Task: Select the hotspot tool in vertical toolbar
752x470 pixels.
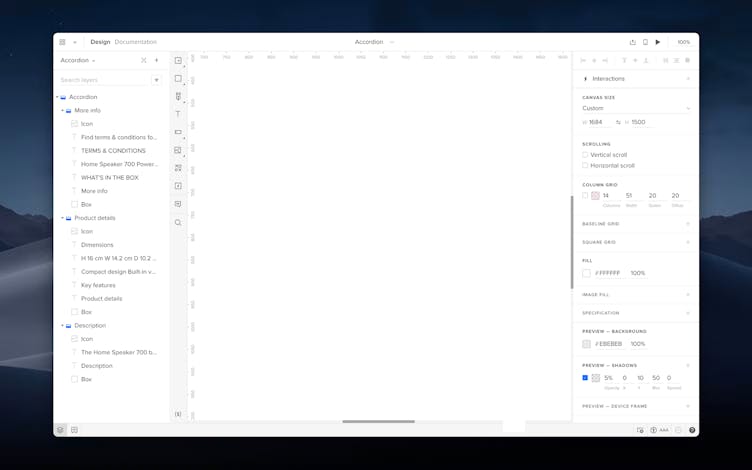Action: click(178, 186)
